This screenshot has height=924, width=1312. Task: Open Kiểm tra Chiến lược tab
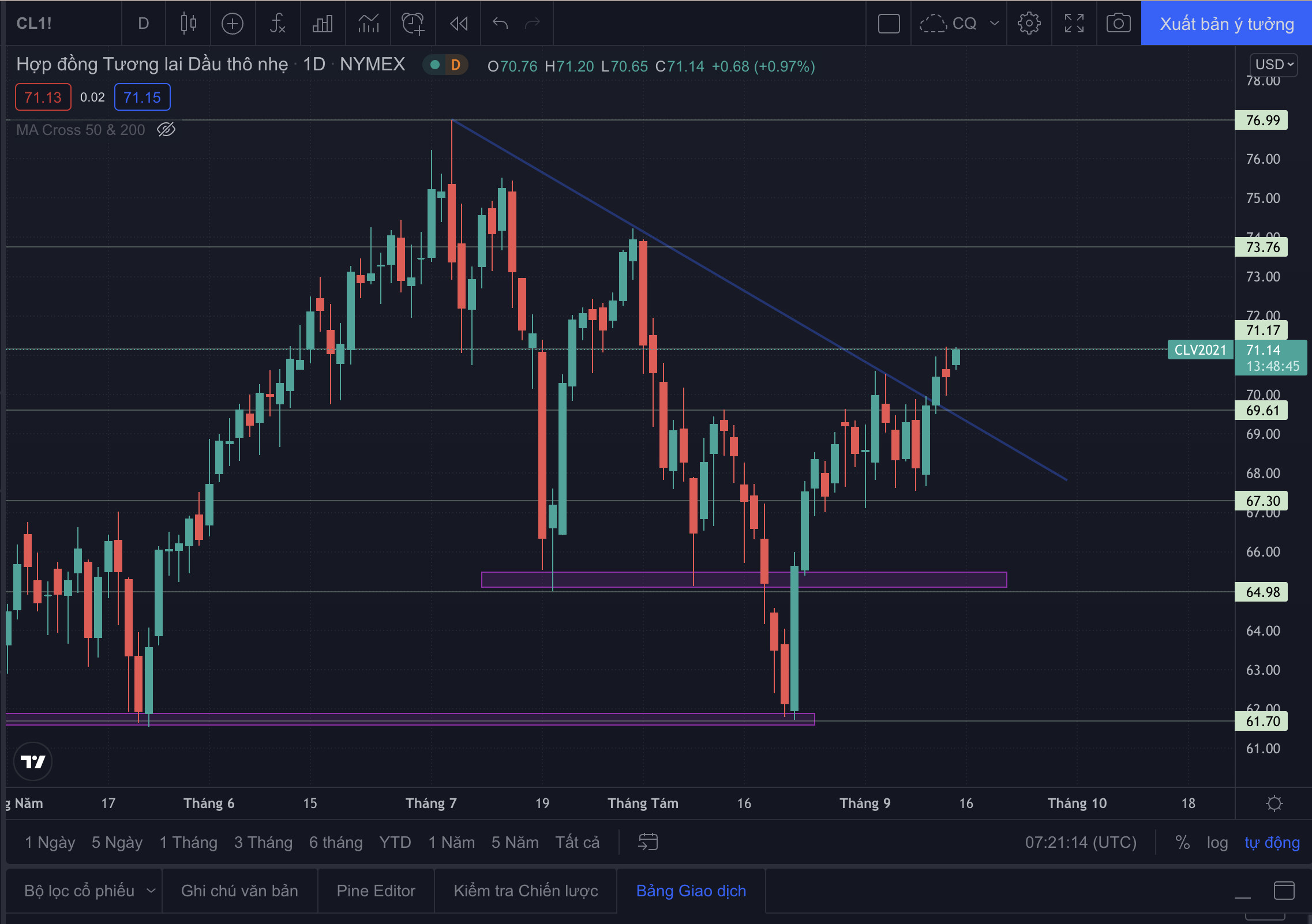pyautogui.click(x=525, y=891)
